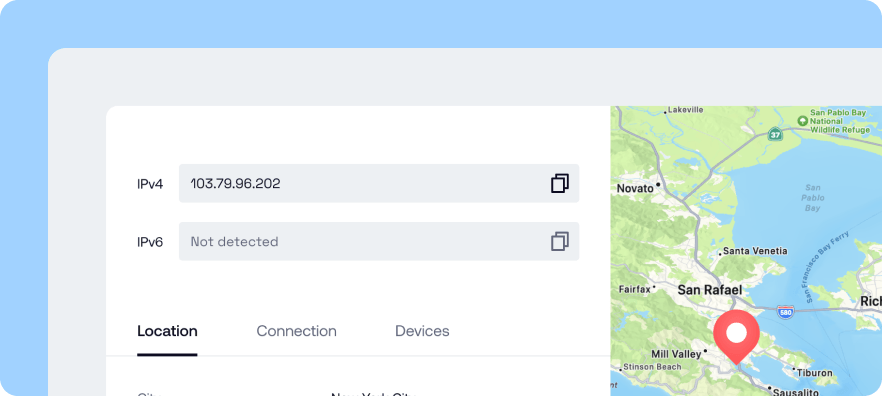Viewport: 882px width, 396px height.
Task: Open the Location tab
Action: (167, 331)
